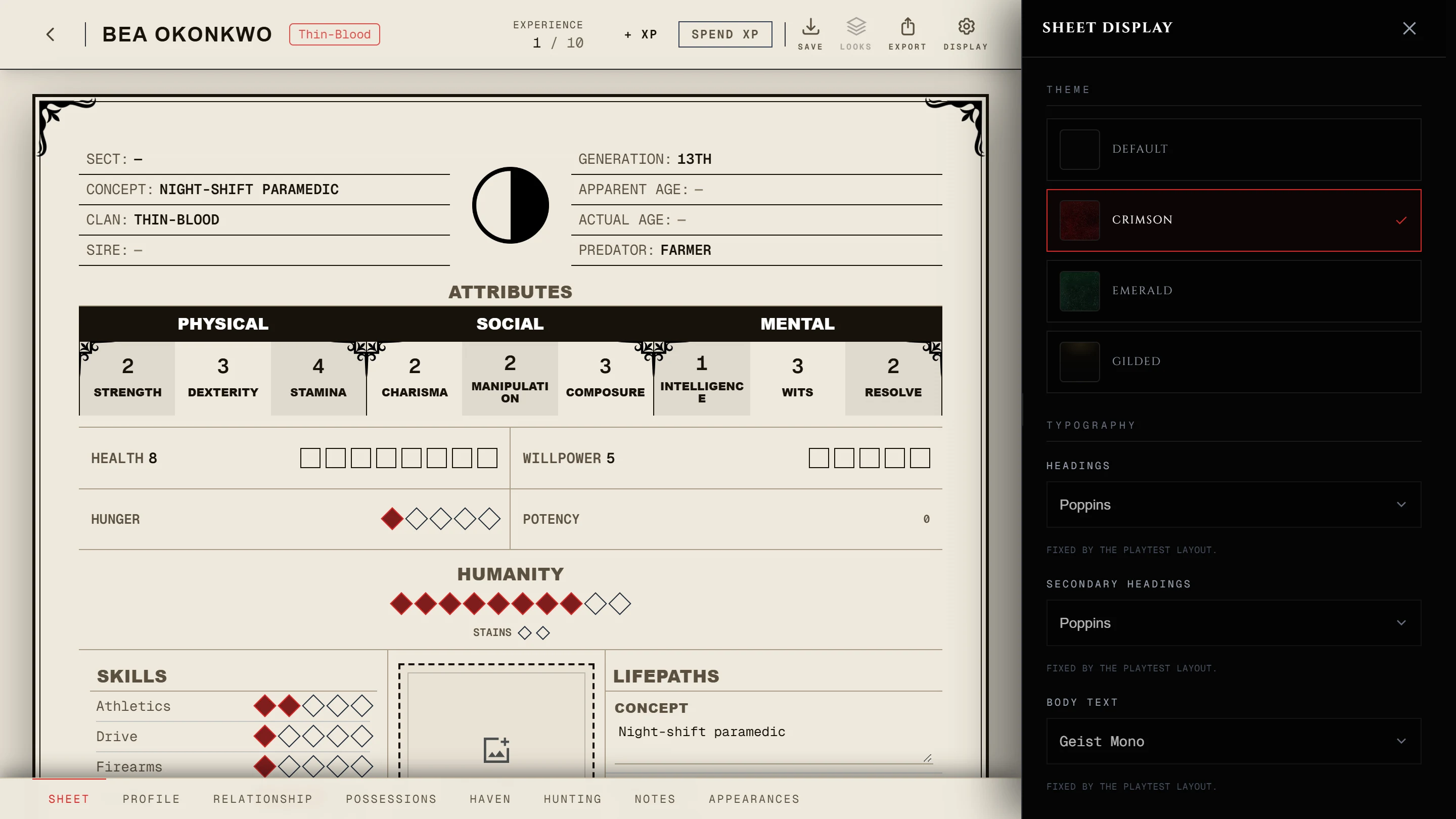Open the Notes tab
The image size is (1456, 819).
point(655,799)
